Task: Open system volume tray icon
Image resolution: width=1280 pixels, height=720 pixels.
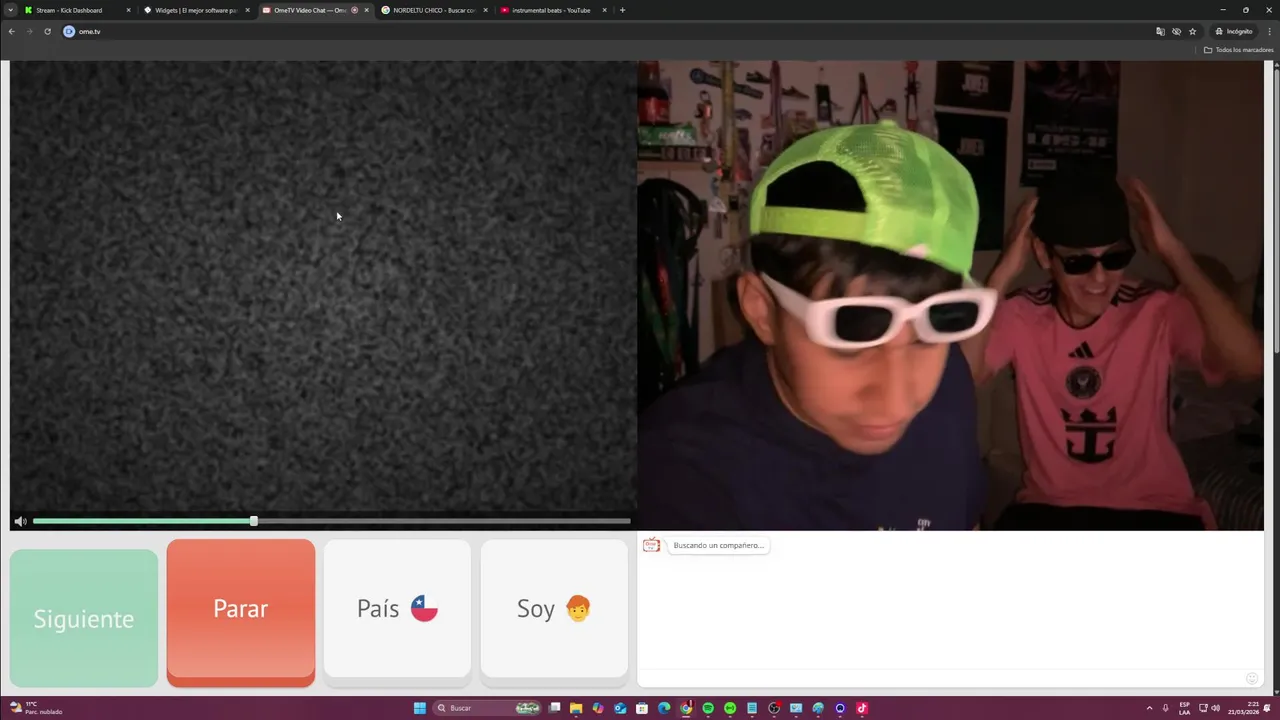Action: point(1216,708)
